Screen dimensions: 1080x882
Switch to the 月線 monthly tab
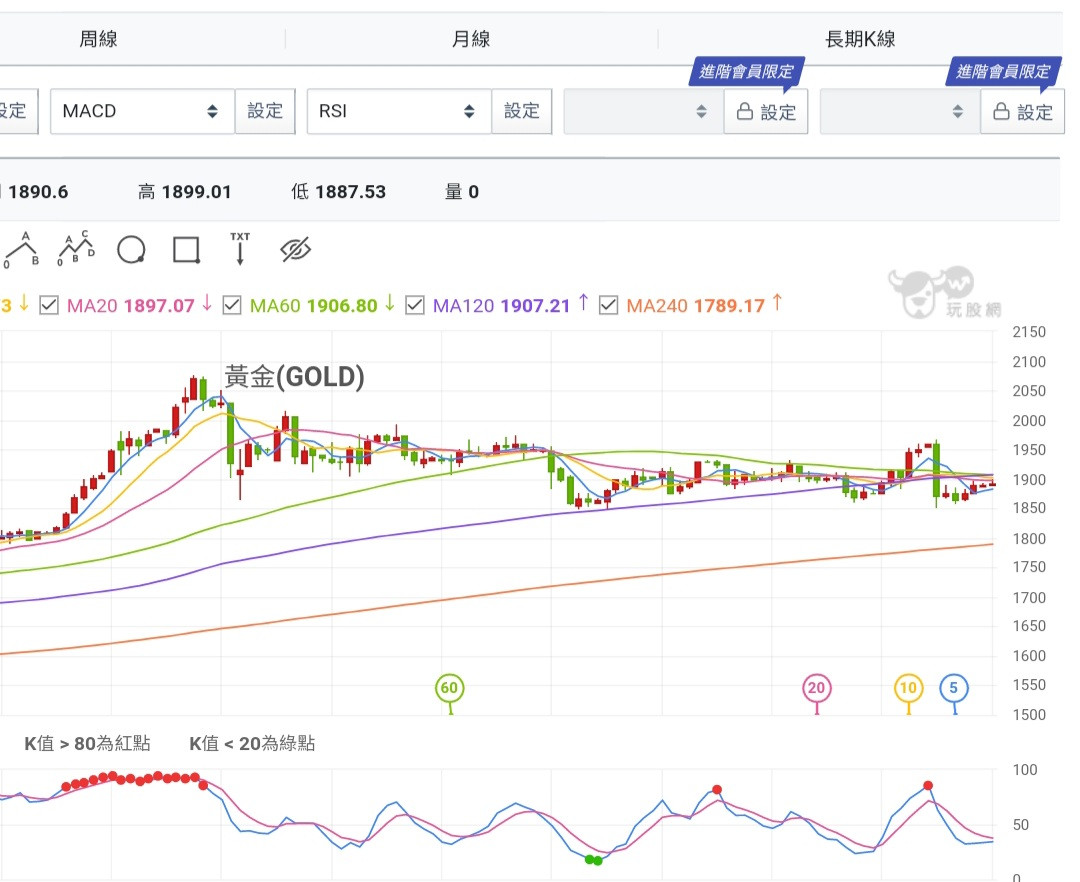point(471,39)
